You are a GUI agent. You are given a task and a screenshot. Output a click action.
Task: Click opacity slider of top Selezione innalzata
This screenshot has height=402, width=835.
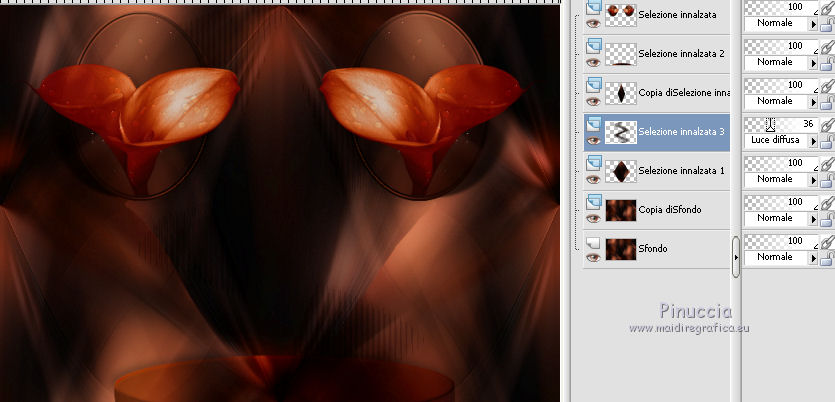(781, 7)
